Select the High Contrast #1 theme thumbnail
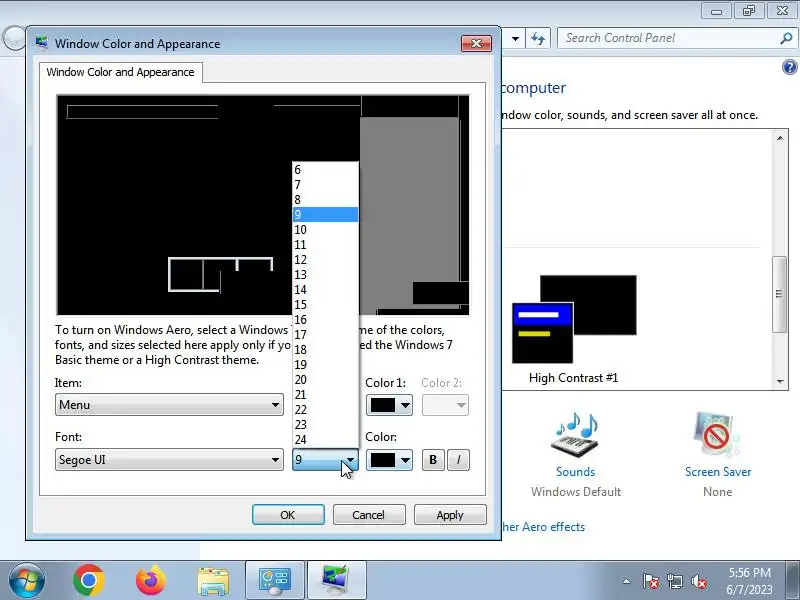800x600 pixels. tap(574, 319)
